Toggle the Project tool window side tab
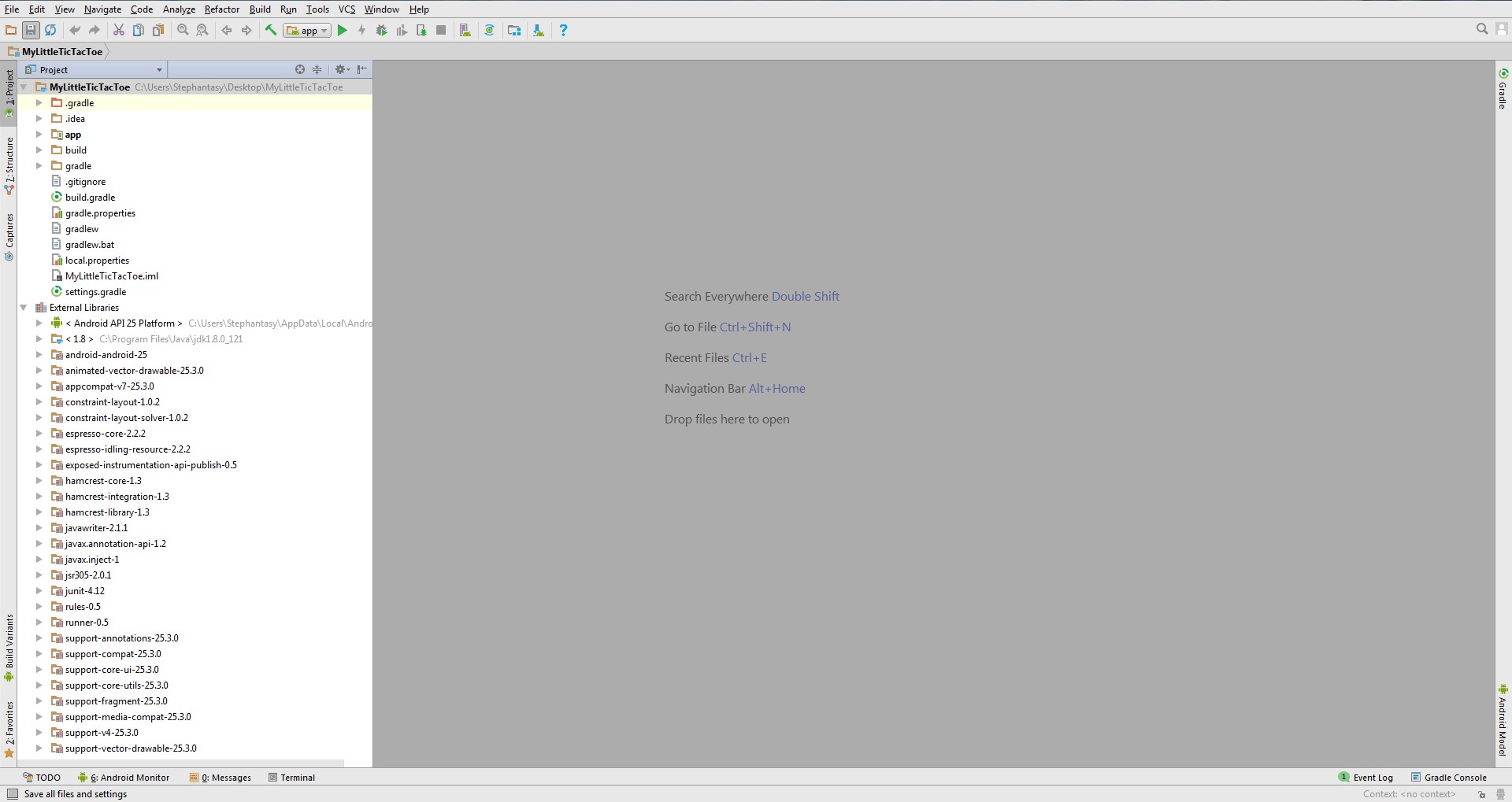 tap(9, 91)
